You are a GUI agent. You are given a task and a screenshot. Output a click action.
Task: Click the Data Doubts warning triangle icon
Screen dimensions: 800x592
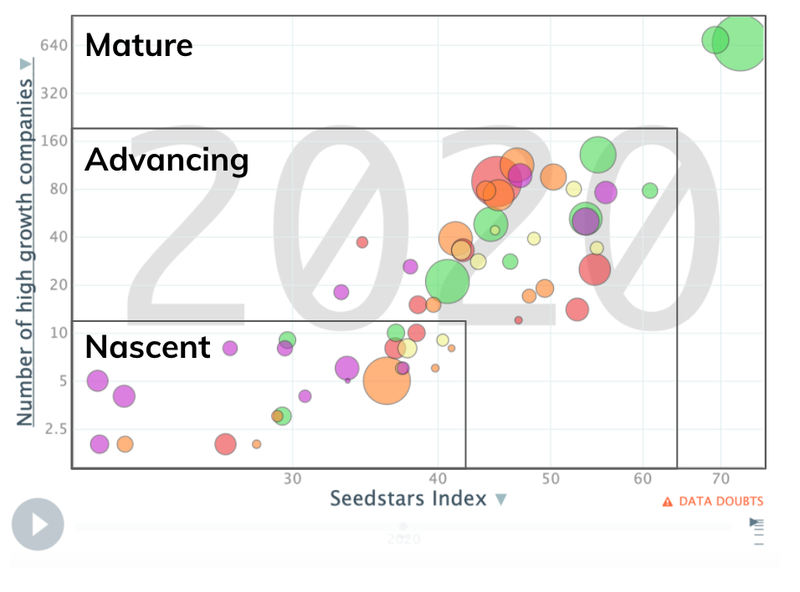point(668,502)
